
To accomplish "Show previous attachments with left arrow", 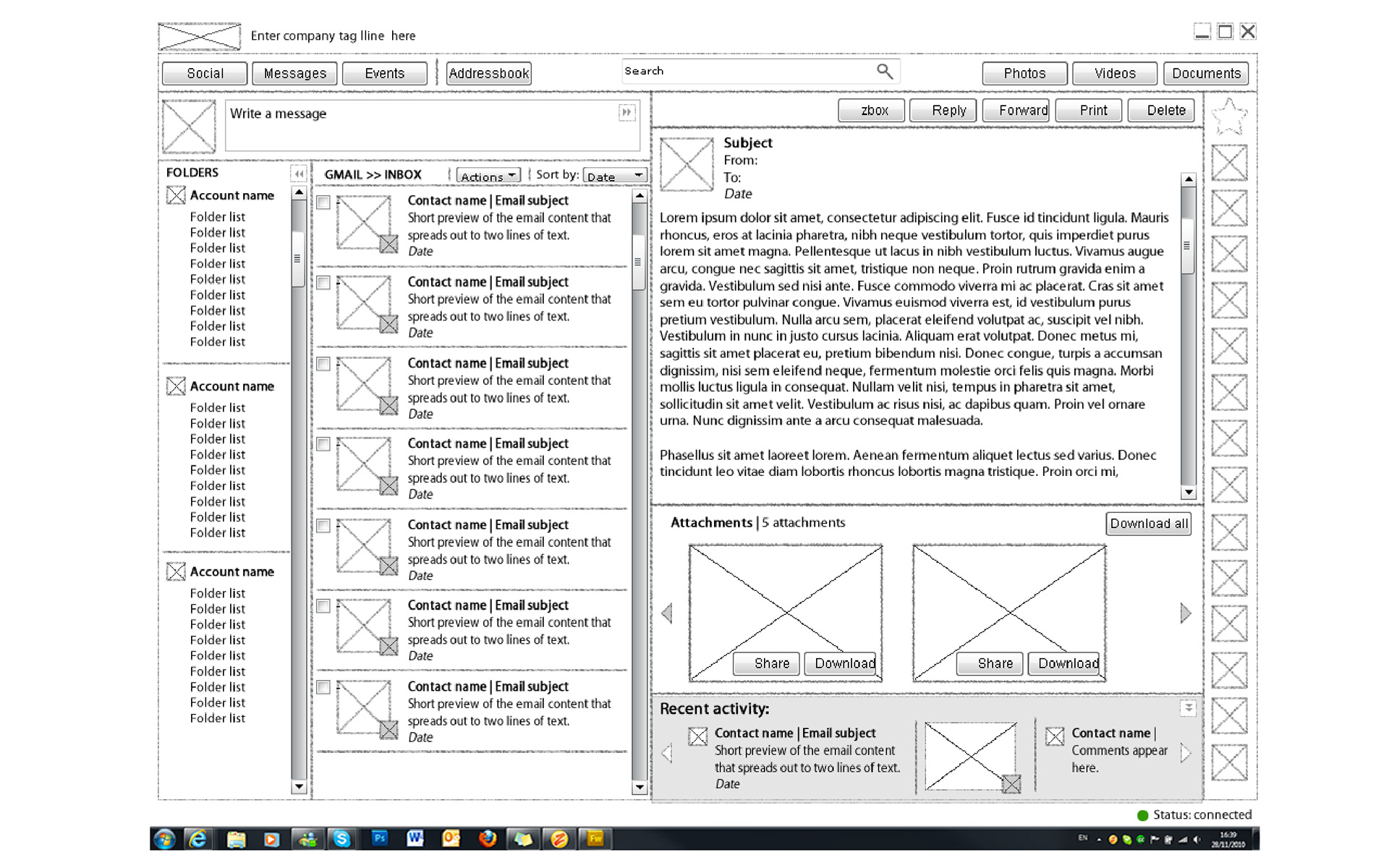I will tap(667, 613).
